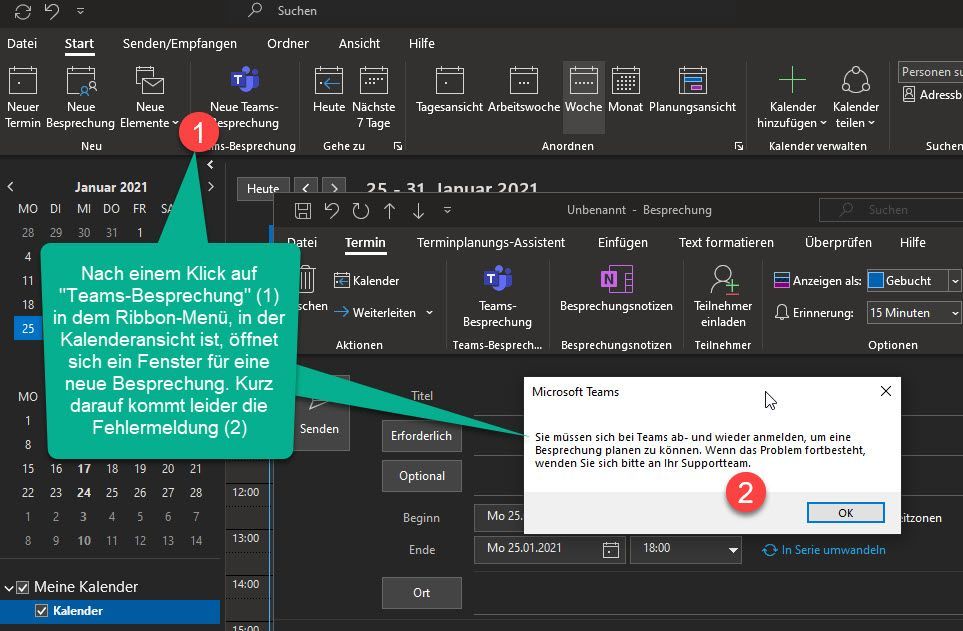This screenshot has width=963, height=631.
Task: Click Kalender in the Aktionen group
Action: 367,281
